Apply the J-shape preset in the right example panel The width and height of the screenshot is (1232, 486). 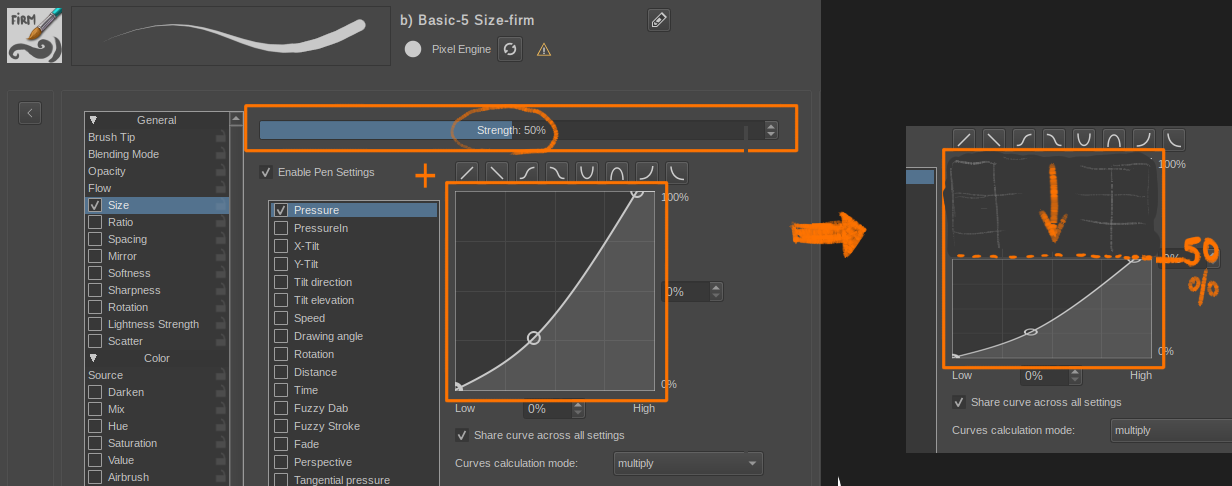(x=1144, y=138)
